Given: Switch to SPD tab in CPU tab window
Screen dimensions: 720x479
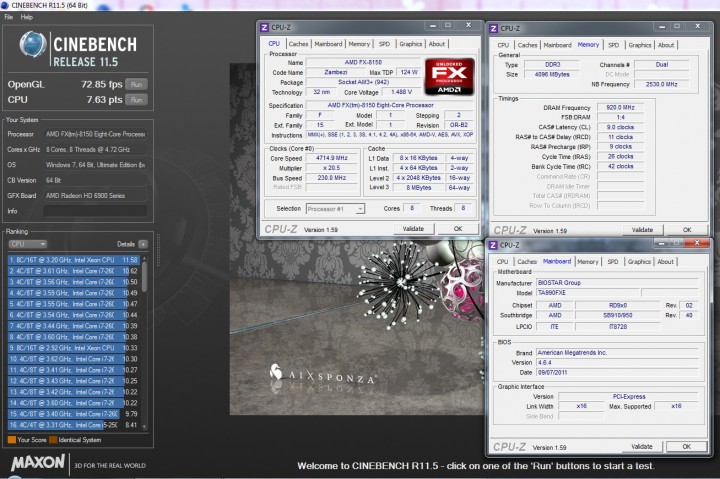Looking at the screenshot, I should click(x=384, y=44).
